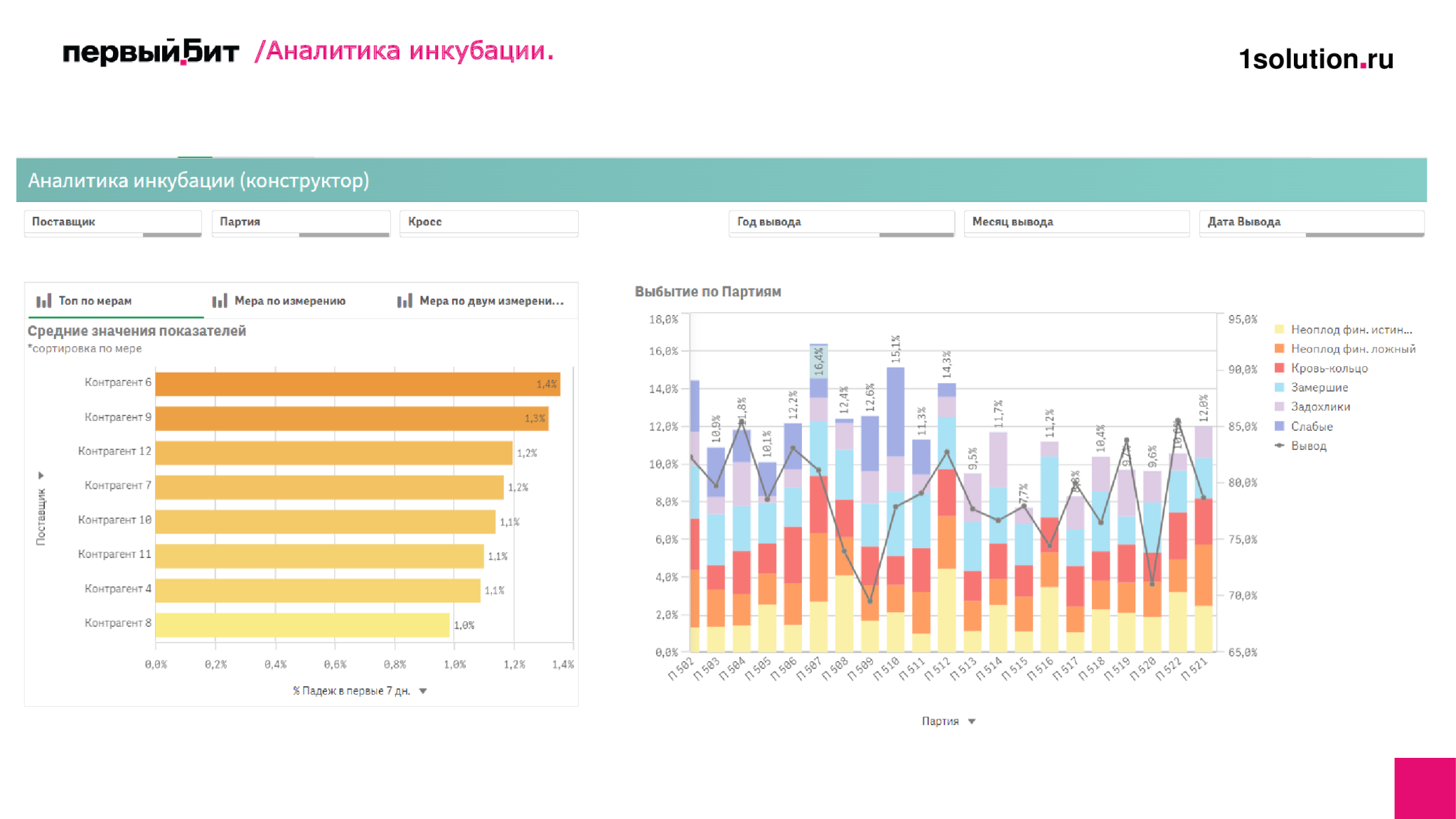Open the Месяц вывода filter
This screenshot has width=1456, height=819.
coord(1077,223)
